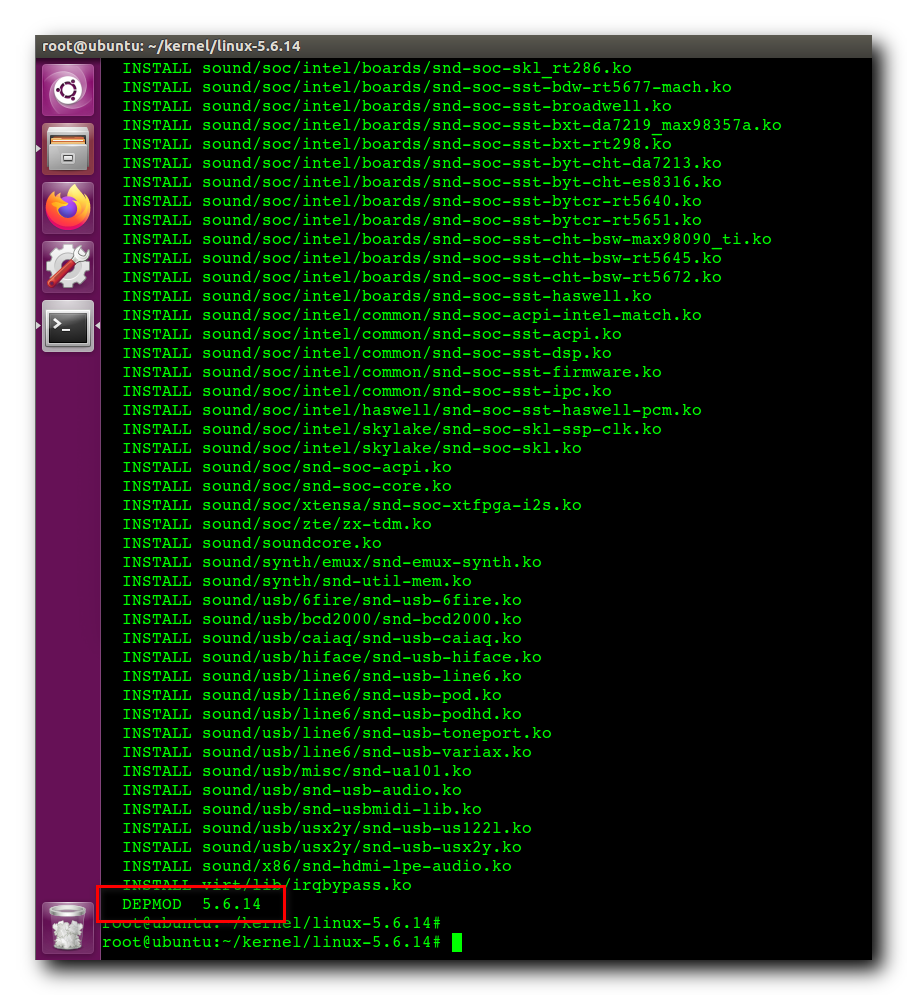The image size is (907, 995).
Task: Click the line snd-soc-acpi-intel-match.ko
Action: pyautogui.click(x=412, y=316)
